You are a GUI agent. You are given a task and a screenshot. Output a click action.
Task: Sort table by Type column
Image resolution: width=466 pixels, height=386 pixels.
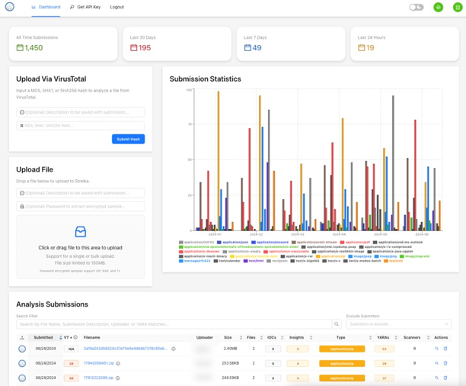[x=343, y=338]
